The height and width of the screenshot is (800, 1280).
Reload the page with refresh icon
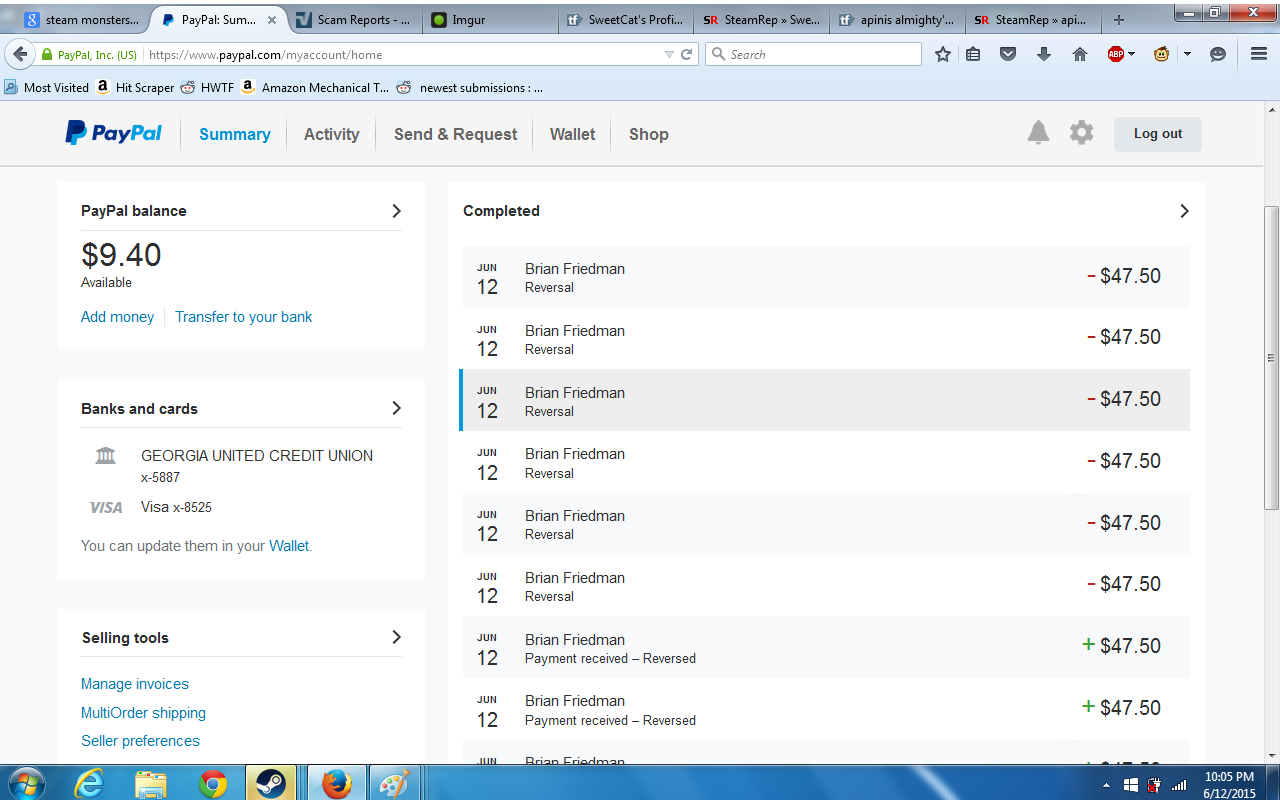click(687, 55)
